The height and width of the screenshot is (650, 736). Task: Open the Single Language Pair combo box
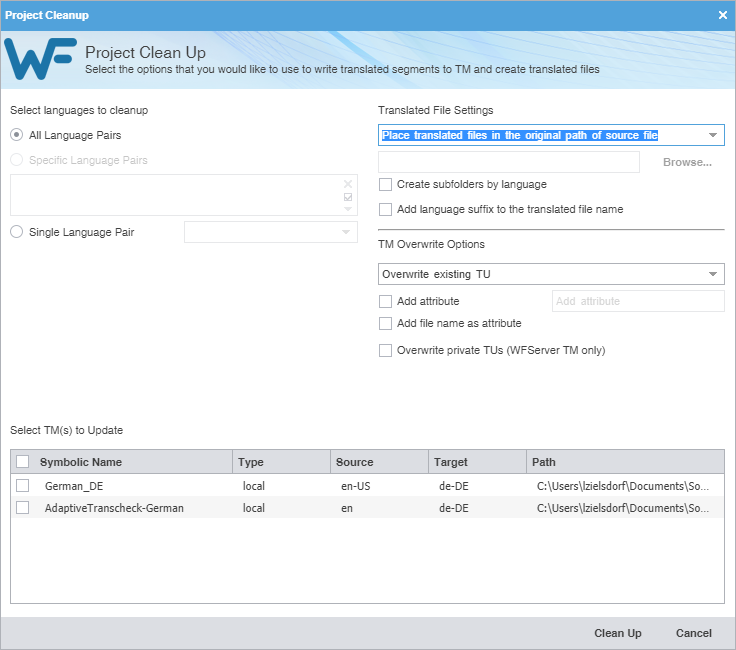(346, 232)
